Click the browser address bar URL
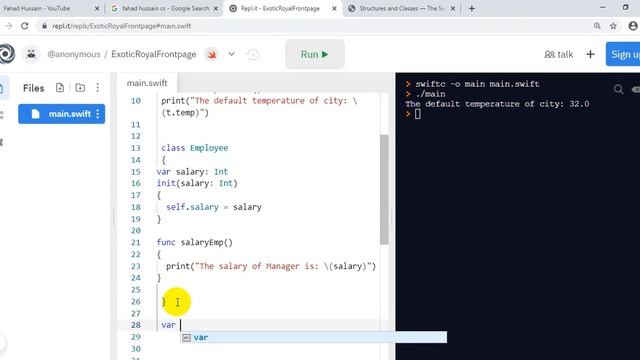Viewport: 640px width, 360px height. pyautogui.click(x=121, y=26)
